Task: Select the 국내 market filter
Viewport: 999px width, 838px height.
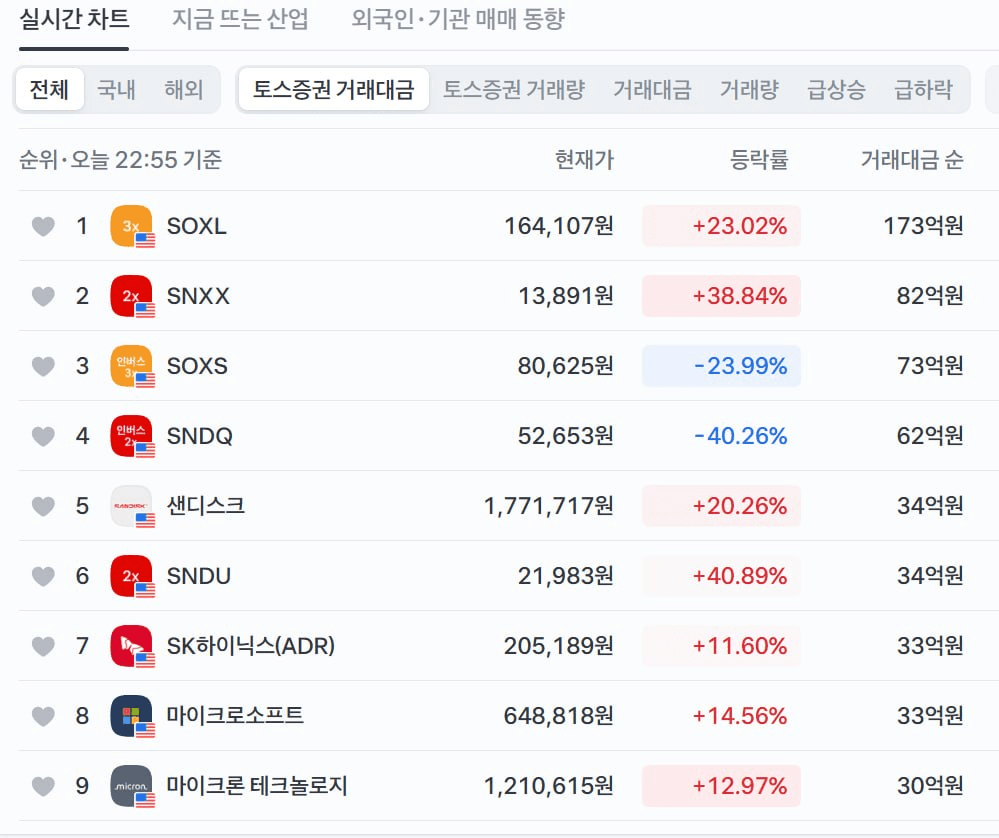Action: pyautogui.click(x=116, y=89)
